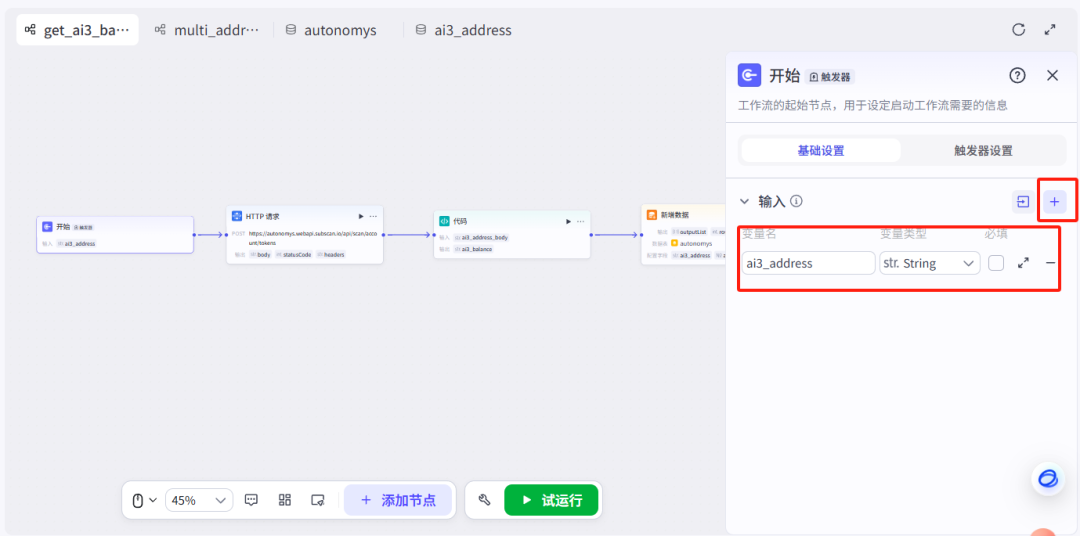Open the ai3_address database tab
This screenshot has width=1080, height=536.
[464, 30]
